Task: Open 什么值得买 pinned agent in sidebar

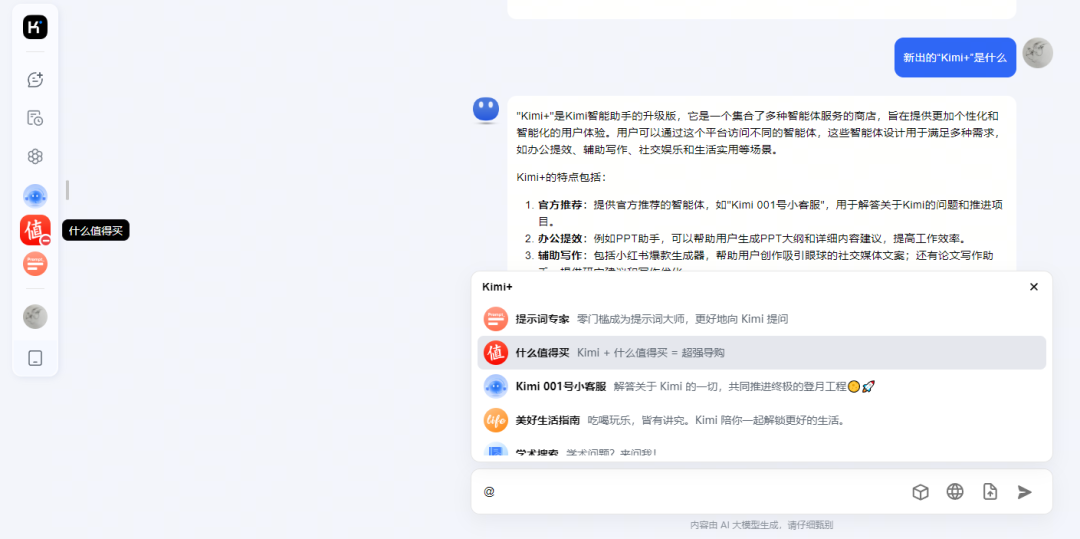Action: tap(35, 230)
